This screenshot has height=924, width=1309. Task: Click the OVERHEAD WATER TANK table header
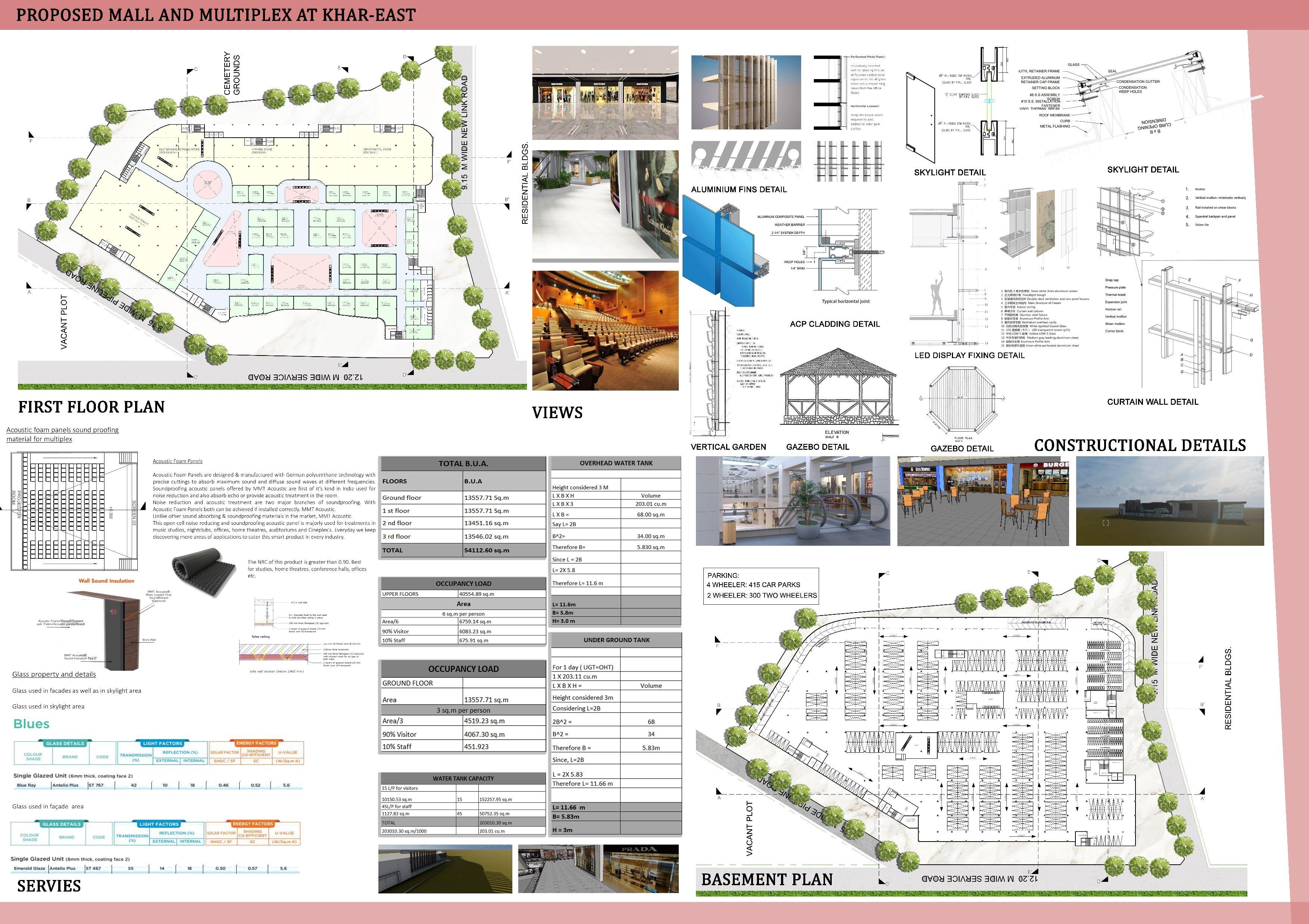tap(616, 463)
